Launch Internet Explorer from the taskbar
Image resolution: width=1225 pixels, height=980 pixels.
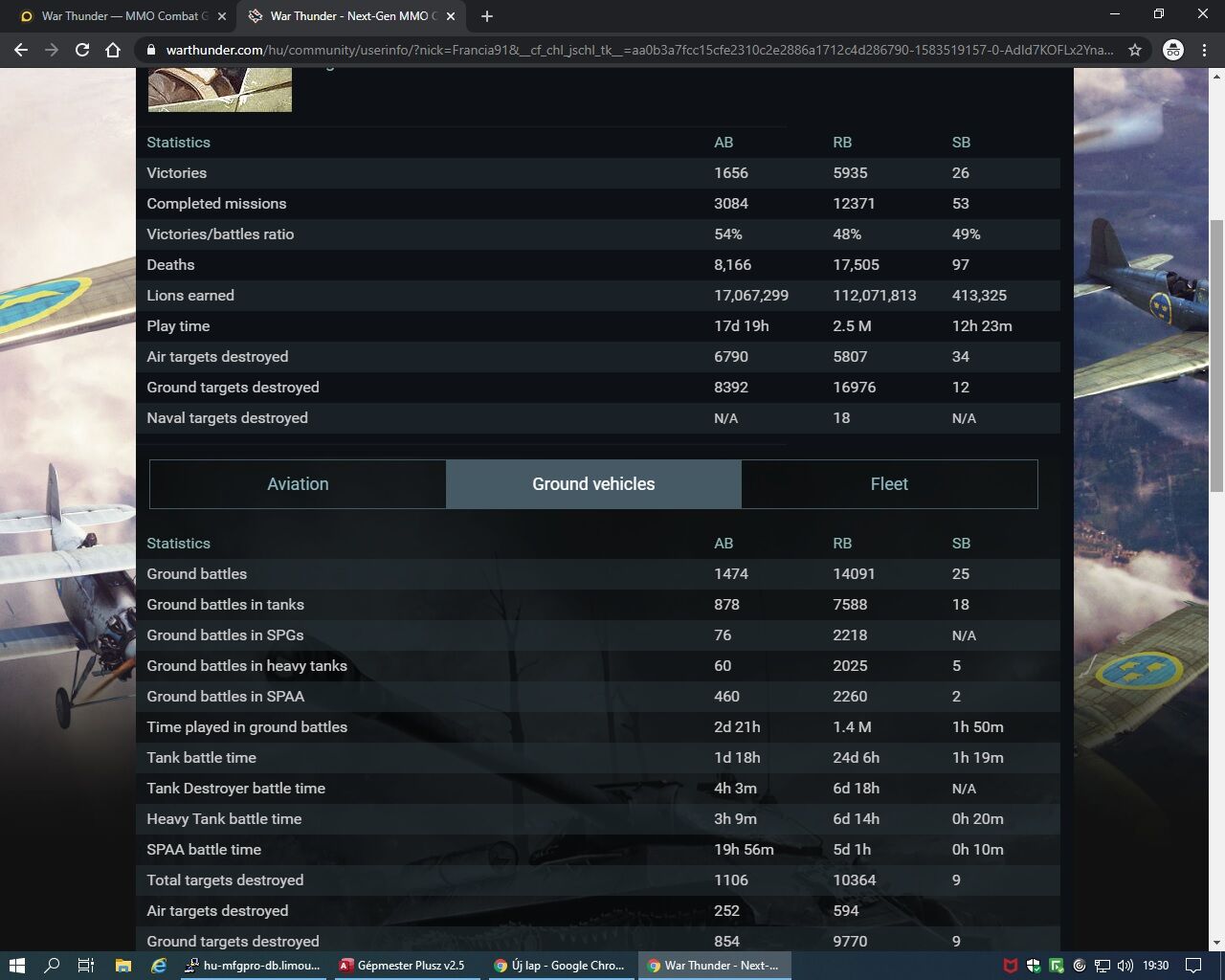click(x=159, y=966)
